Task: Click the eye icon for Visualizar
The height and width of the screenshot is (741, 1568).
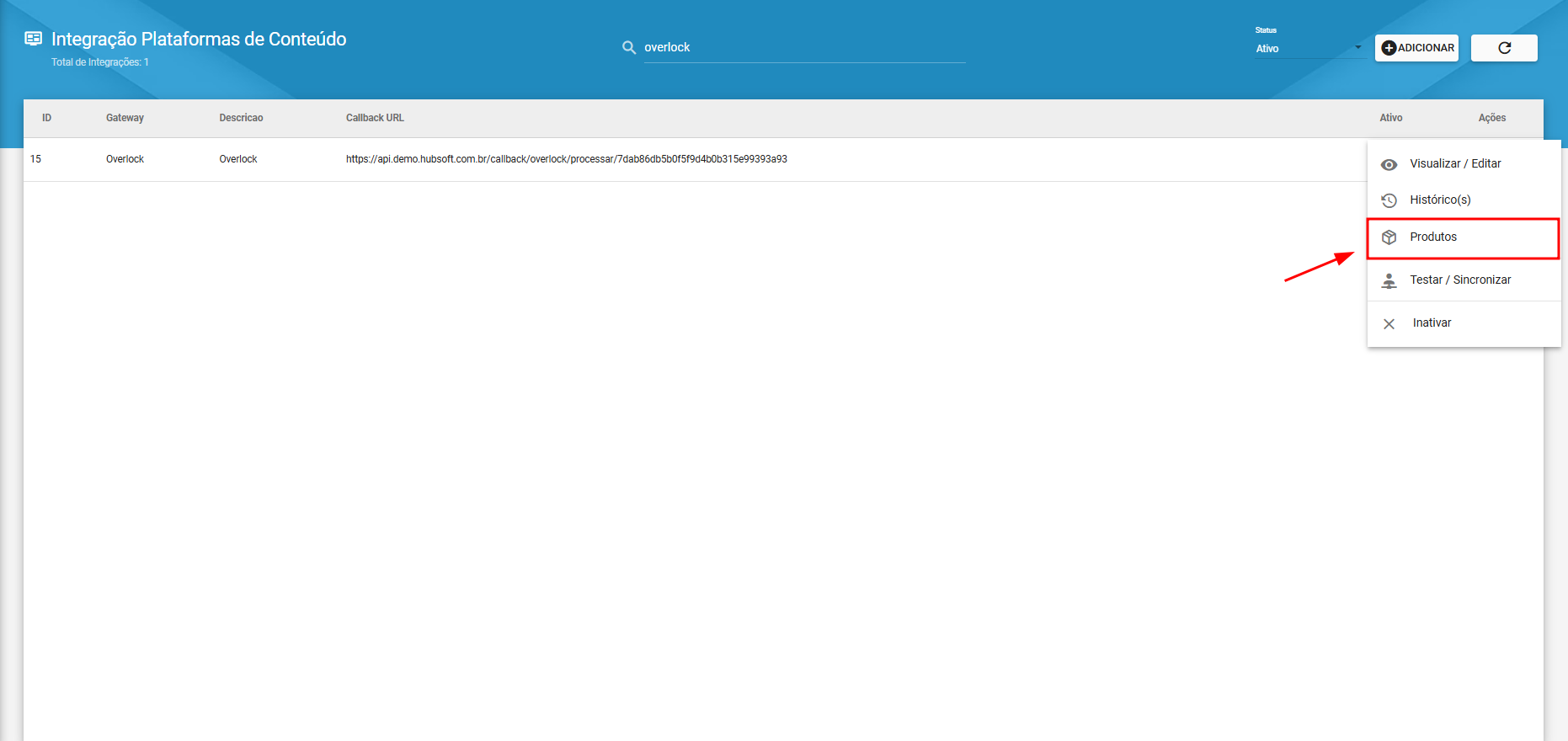Action: click(1389, 164)
